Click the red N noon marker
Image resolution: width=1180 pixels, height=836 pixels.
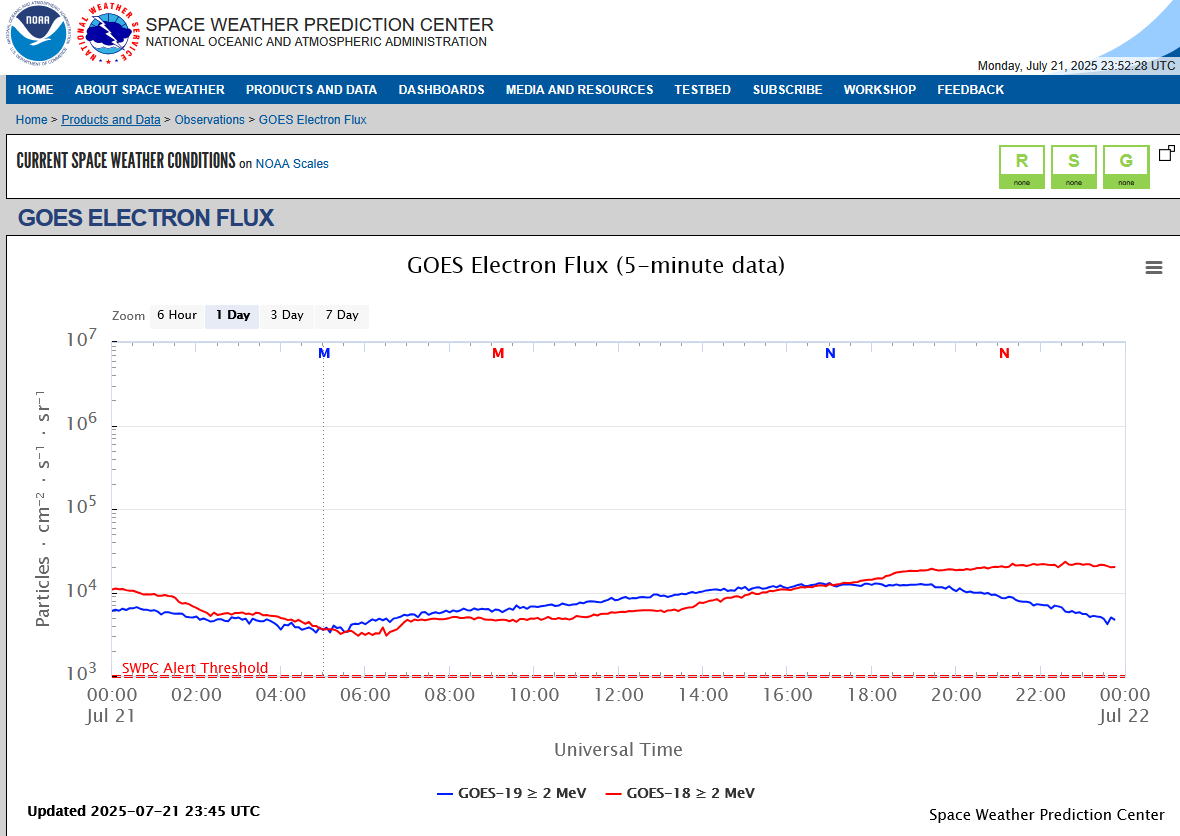click(1004, 354)
